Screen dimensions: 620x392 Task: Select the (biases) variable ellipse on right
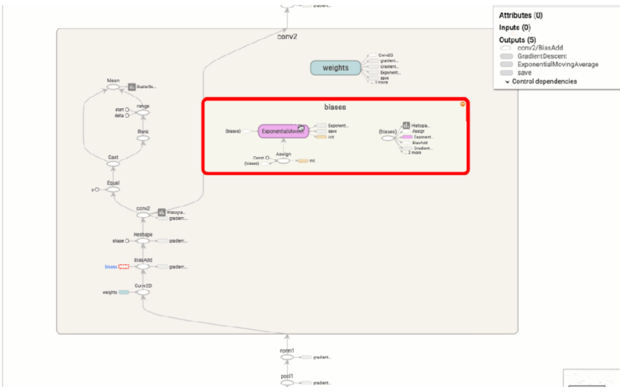coord(388,138)
